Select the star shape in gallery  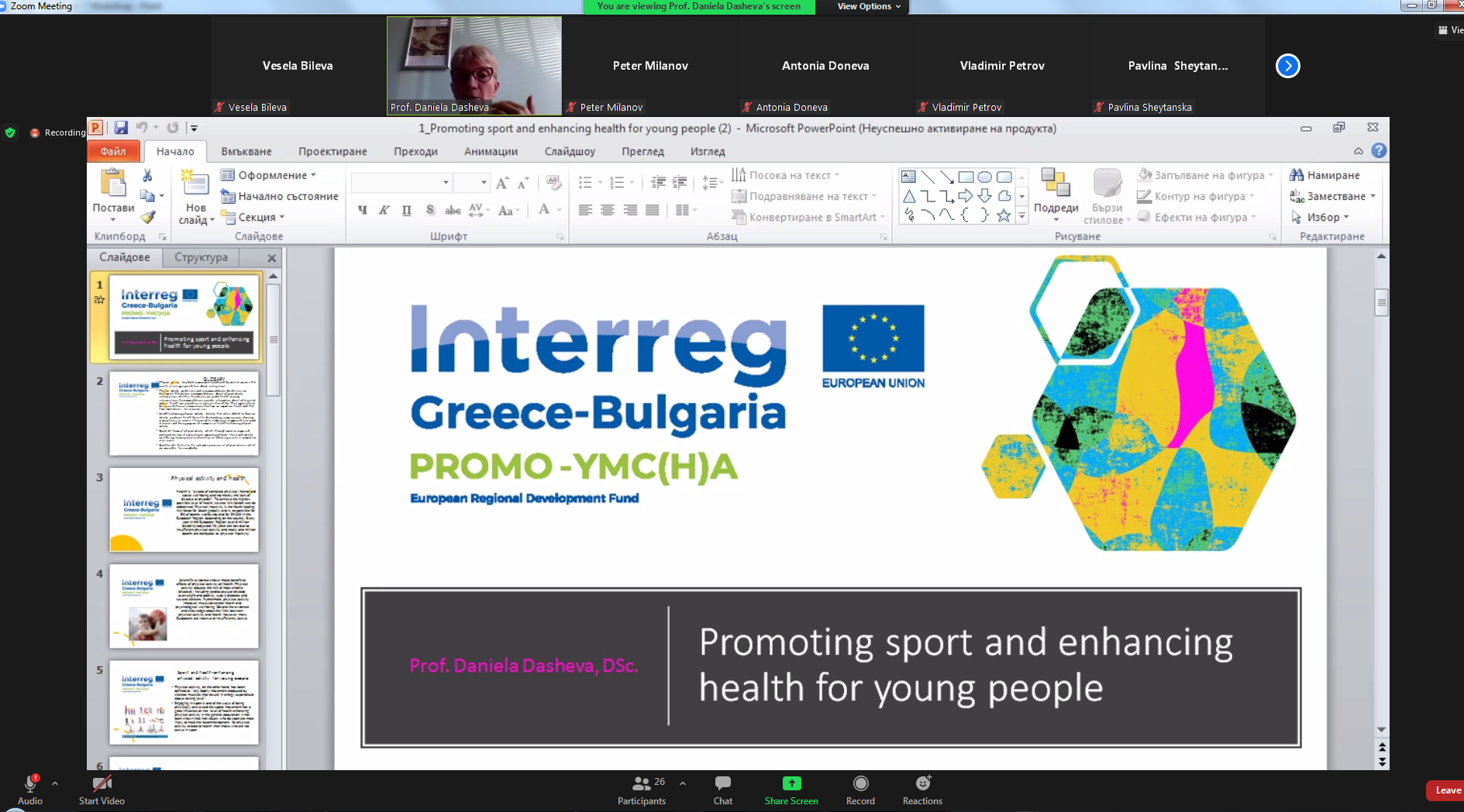click(1004, 215)
